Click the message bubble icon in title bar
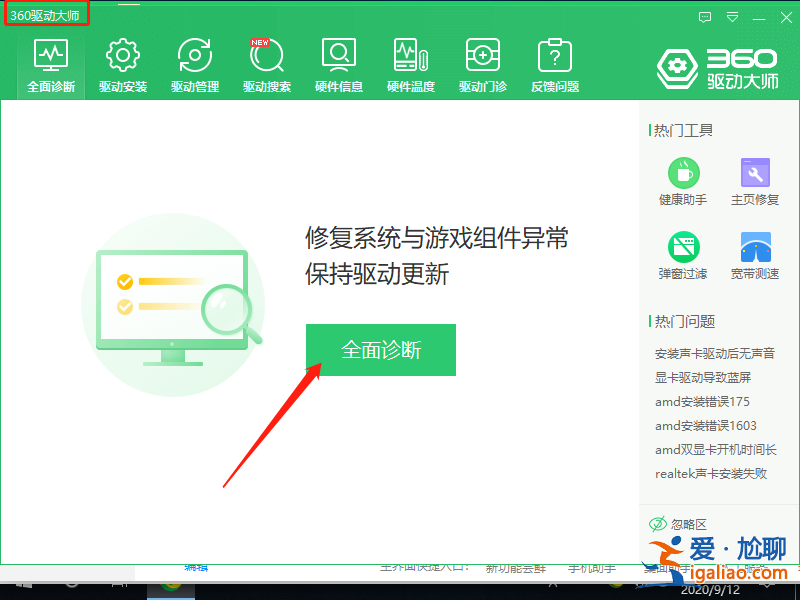The image size is (800, 600). click(x=706, y=17)
